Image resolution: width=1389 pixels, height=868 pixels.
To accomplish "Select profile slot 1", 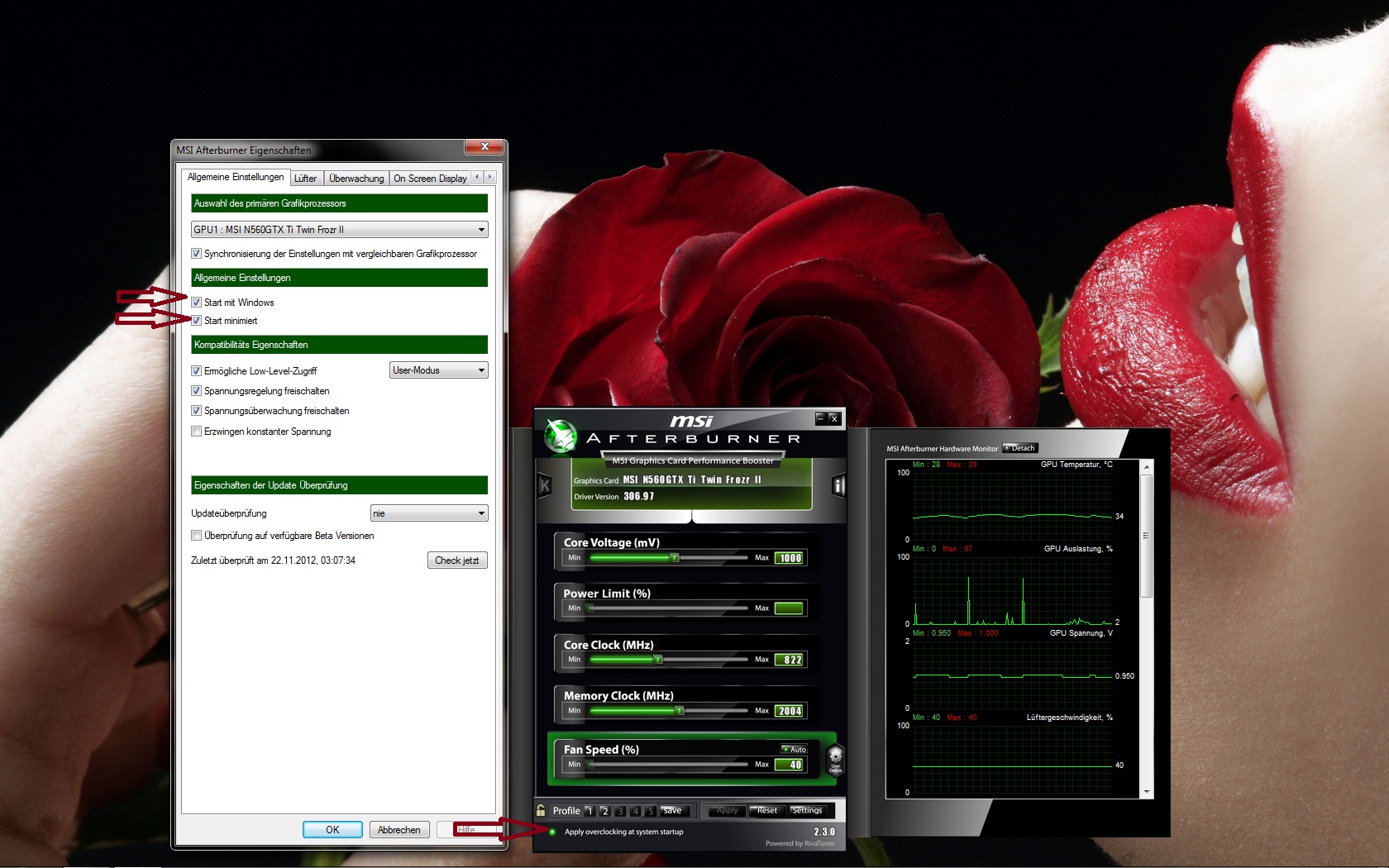I will click(x=590, y=811).
